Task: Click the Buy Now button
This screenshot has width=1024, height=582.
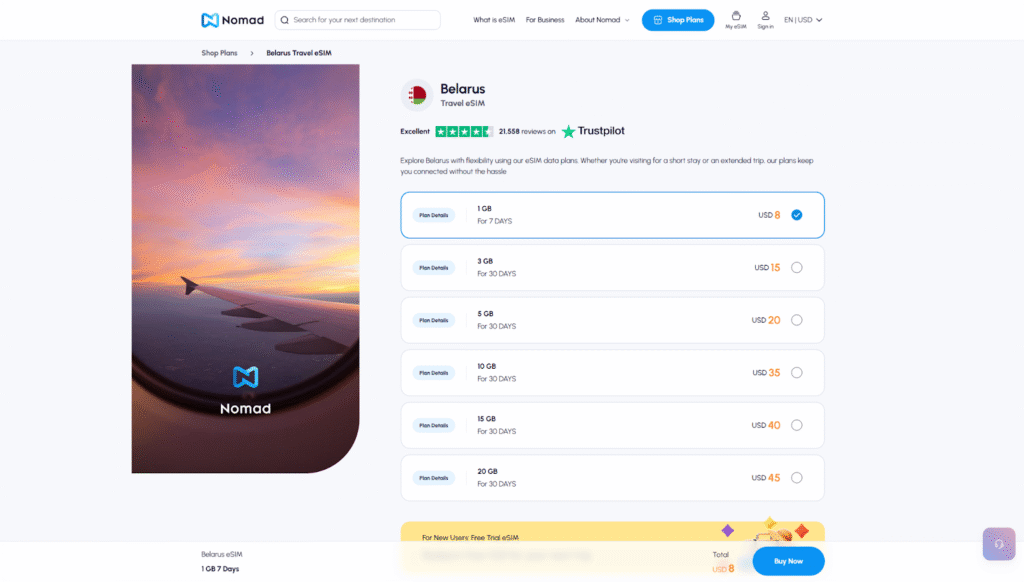Action: (x=788, y=561)
